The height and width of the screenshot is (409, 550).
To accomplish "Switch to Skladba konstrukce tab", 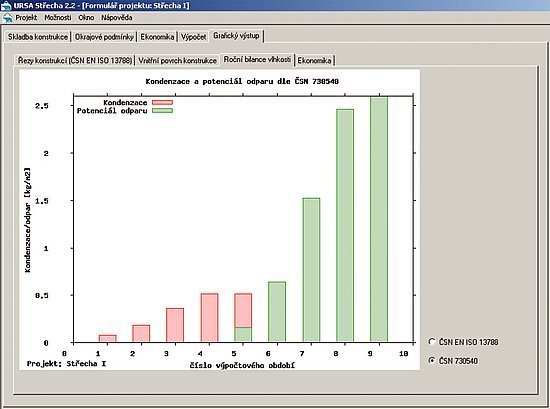I will pyautogui.click(x=38, y=37).
